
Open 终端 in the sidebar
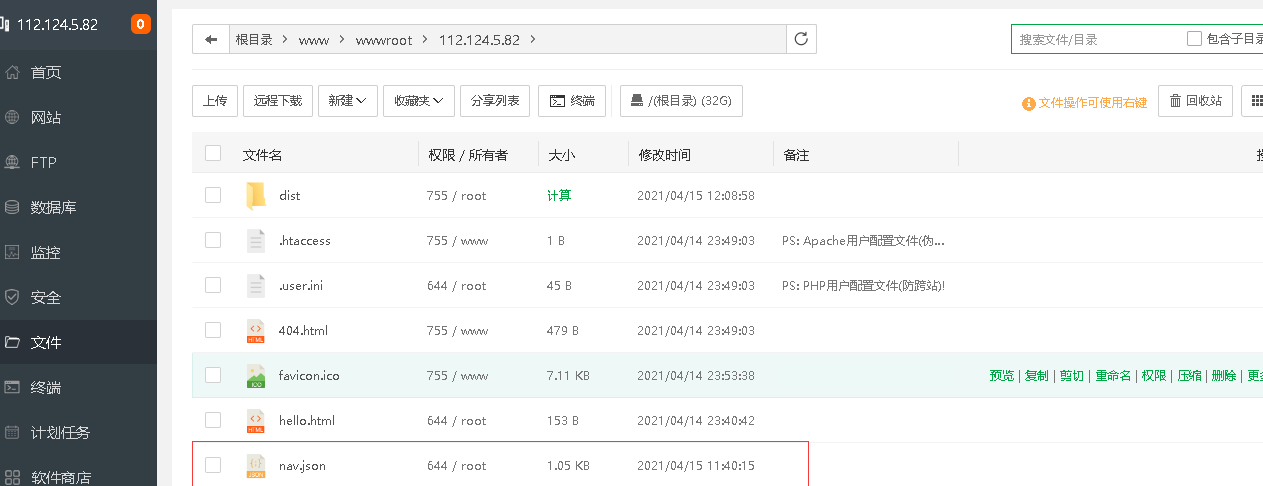46,387
